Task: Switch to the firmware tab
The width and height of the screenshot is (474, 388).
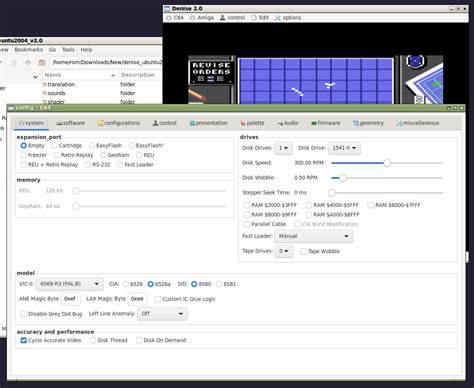Action: (x=326, y=123)
